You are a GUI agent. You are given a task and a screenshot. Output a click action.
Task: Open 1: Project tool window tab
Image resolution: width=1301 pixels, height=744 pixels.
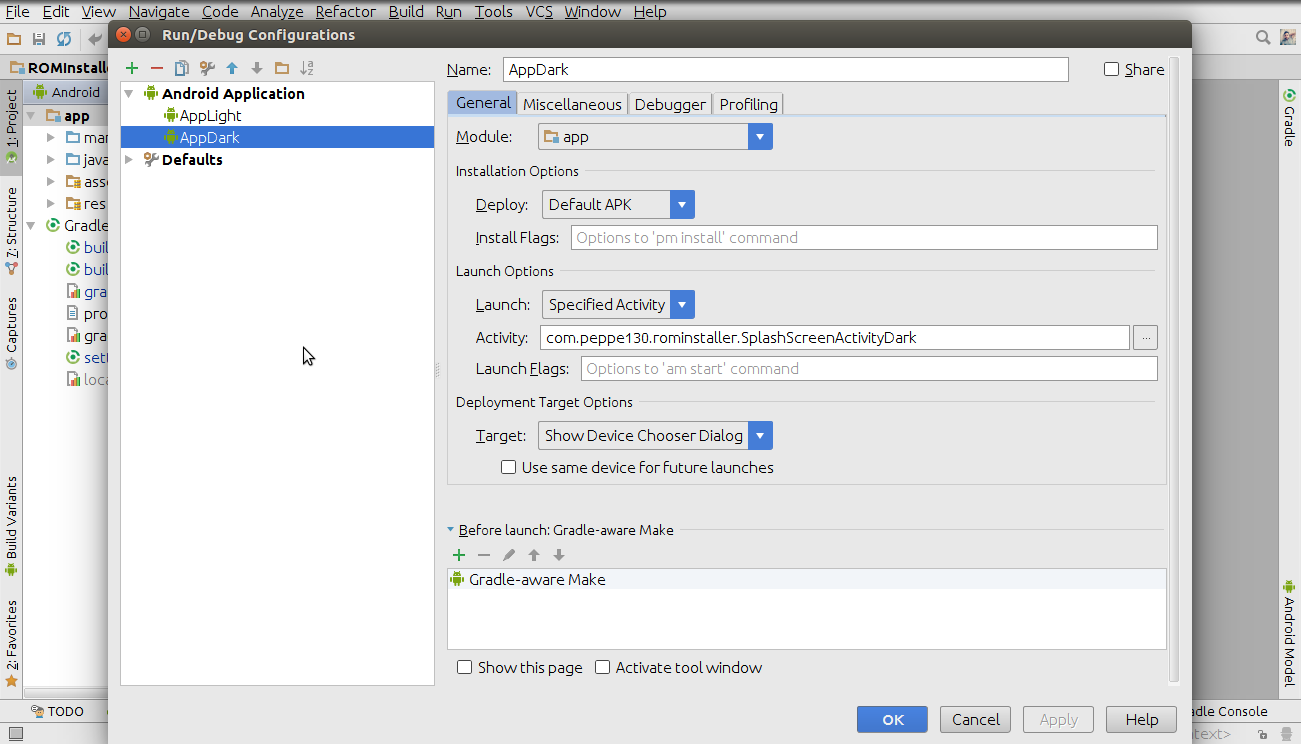[x=12, y=128]
